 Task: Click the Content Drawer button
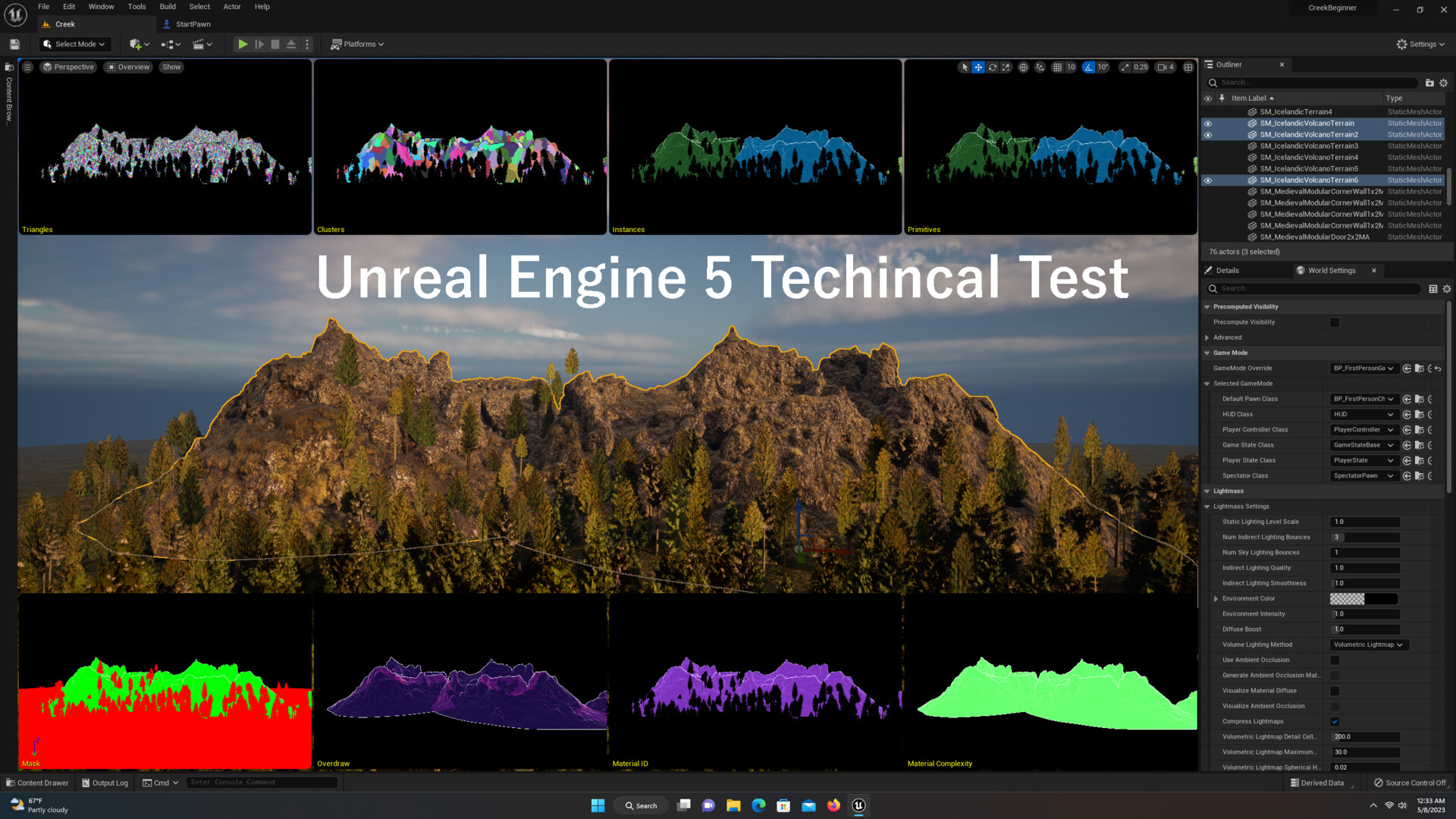37,783
